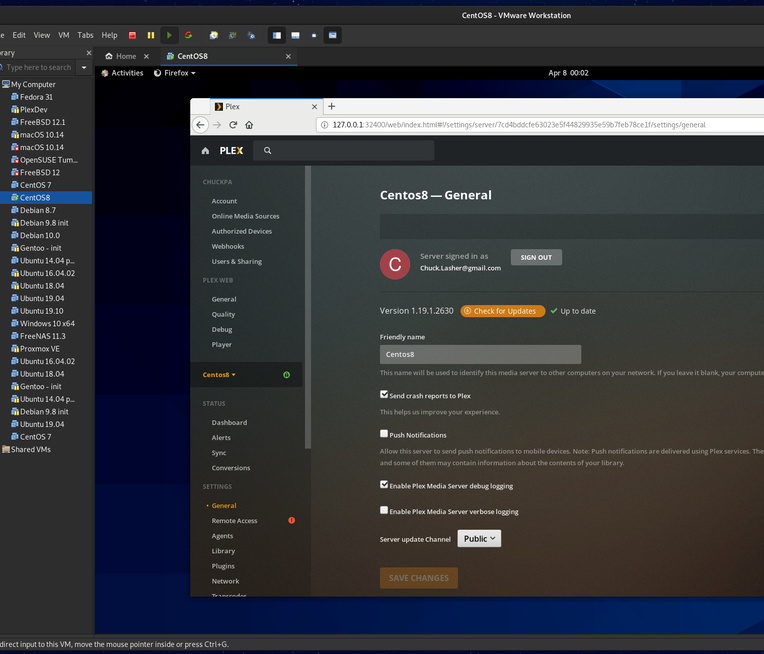The image size is (764, 654).
Task: Enable Push Notifications checkbox
Action: 384,433
